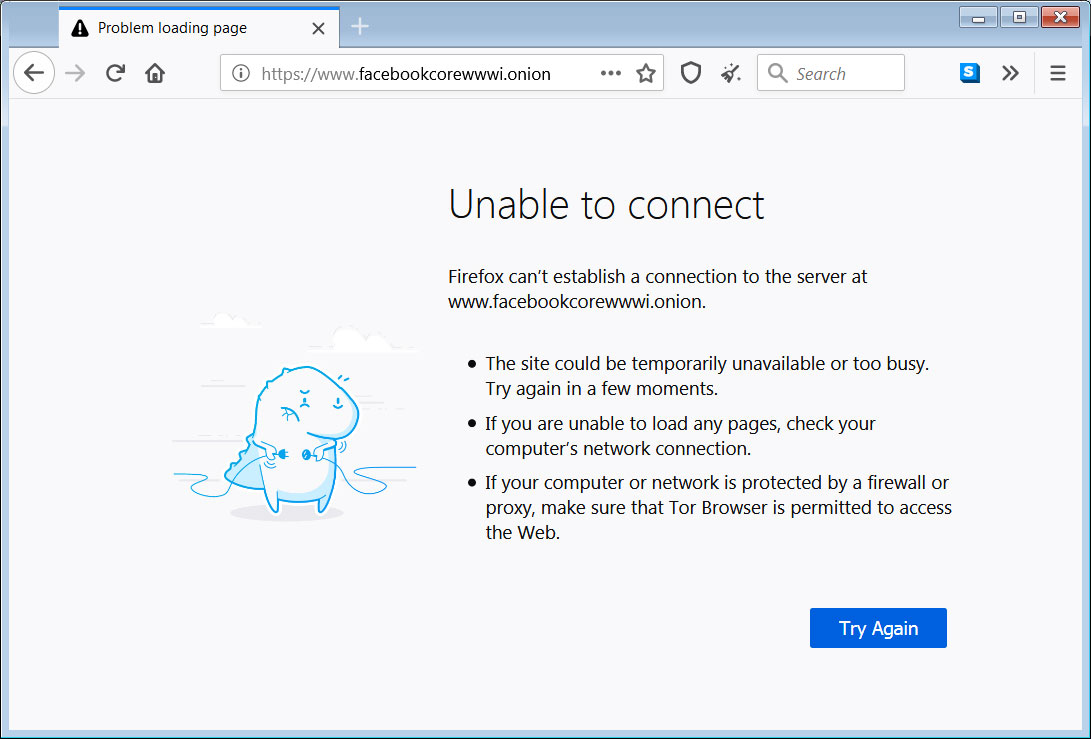Open the hamburger application menu
Image resolution: width=1091 pixels, height=739 pixels.
(x=1058, y=73)
